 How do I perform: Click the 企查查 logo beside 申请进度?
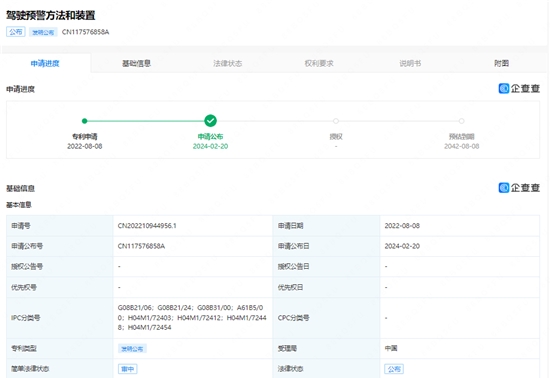519,88
